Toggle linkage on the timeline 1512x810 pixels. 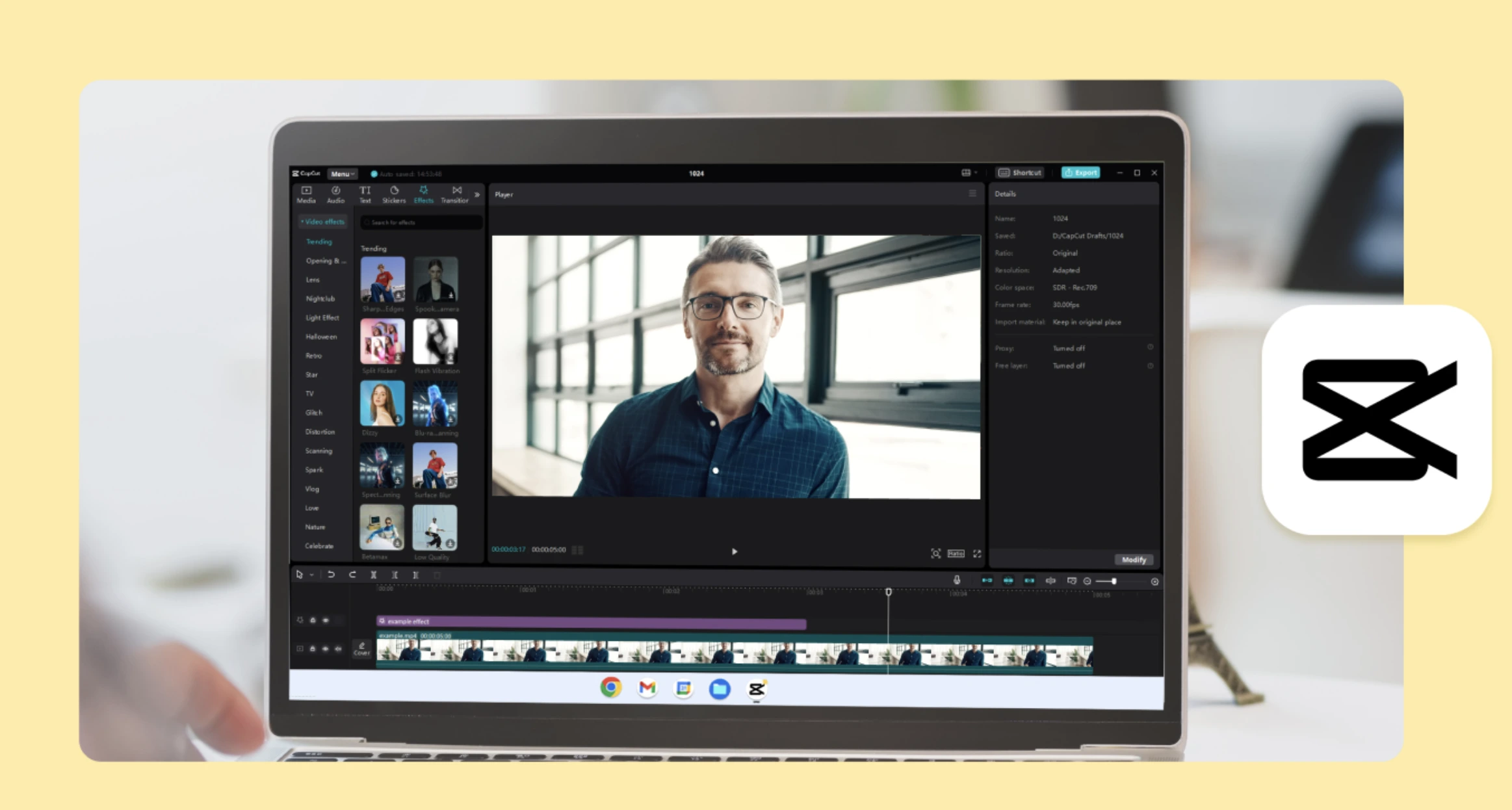point(1029,581)
